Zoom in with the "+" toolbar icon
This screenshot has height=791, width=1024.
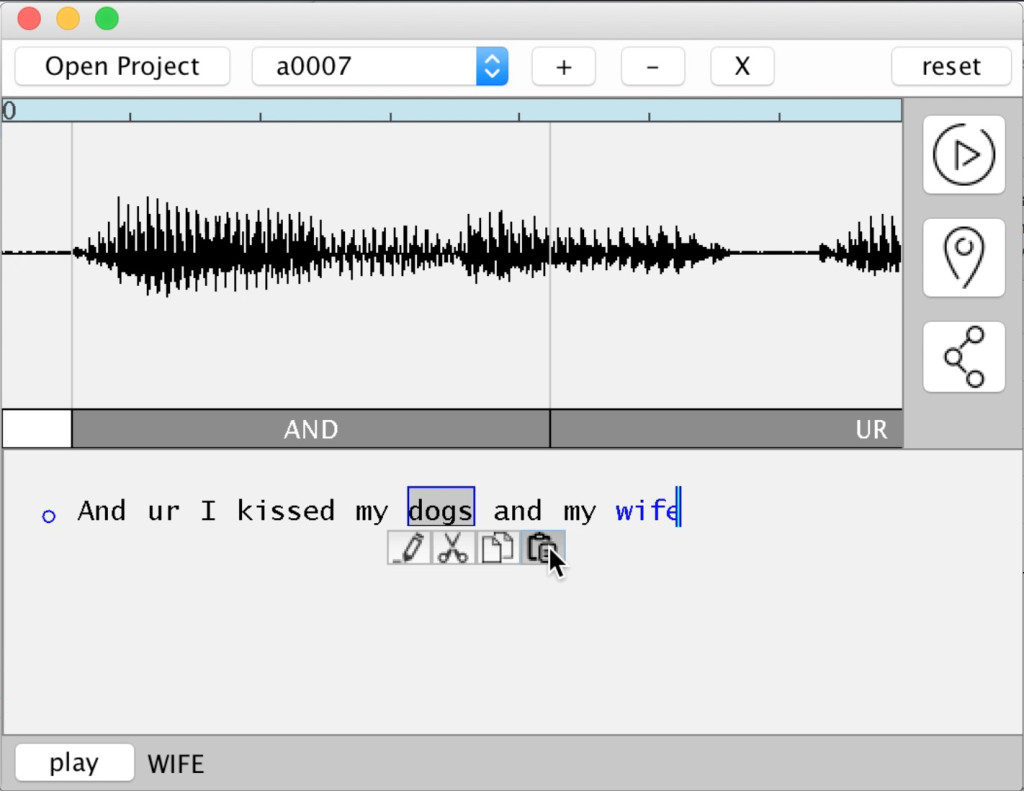[x=563, y=66]
